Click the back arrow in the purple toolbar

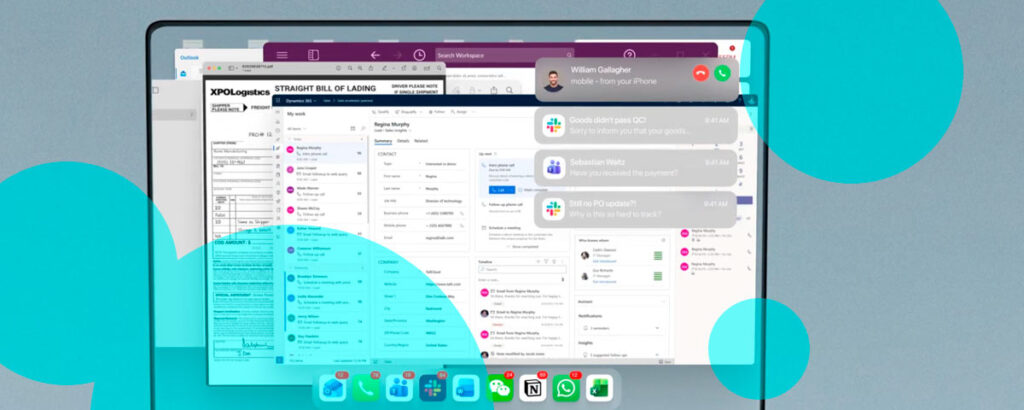[x=375, y=55]
